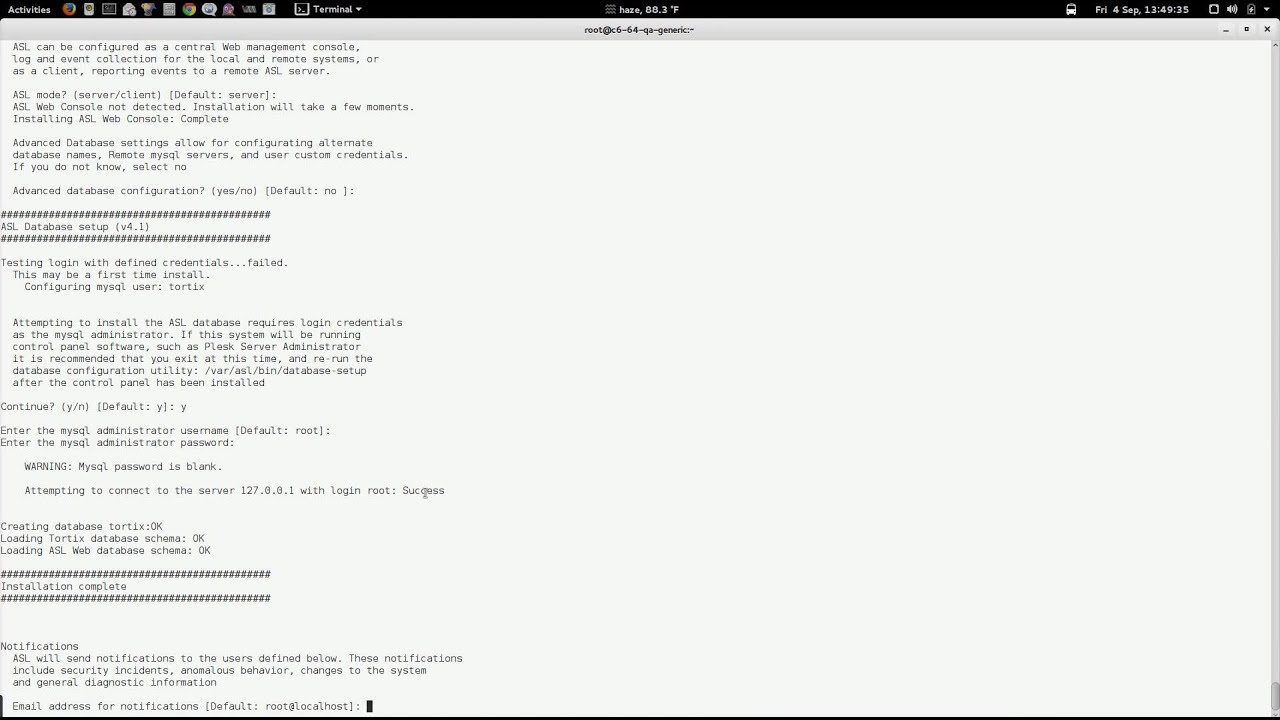Image resolution: width=1280 pixels, height=720 pixels.
Task: Click 'Advanced Database settings allow' line
Action: 192,143
